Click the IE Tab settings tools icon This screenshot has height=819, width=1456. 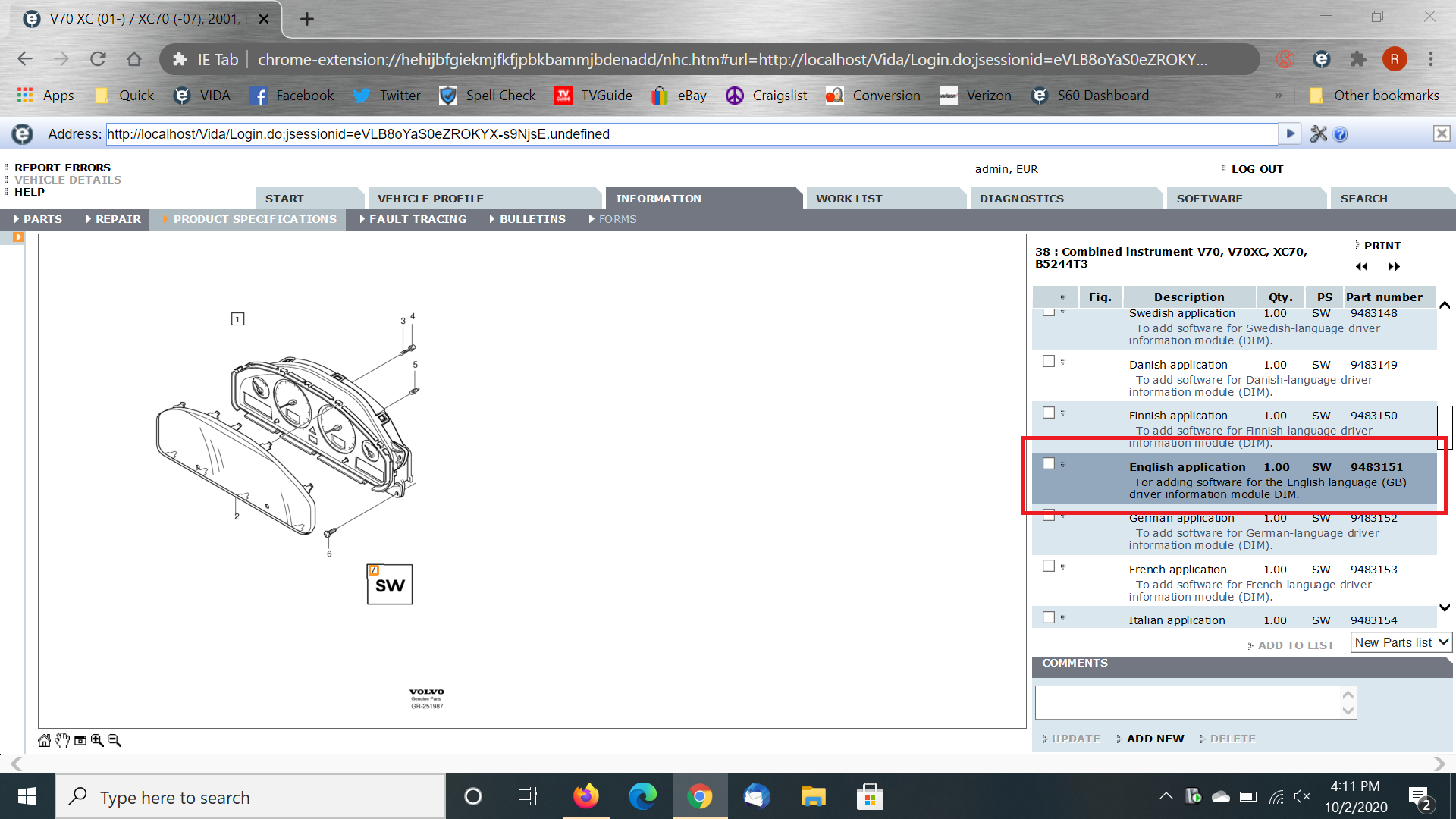(1318, 134)
